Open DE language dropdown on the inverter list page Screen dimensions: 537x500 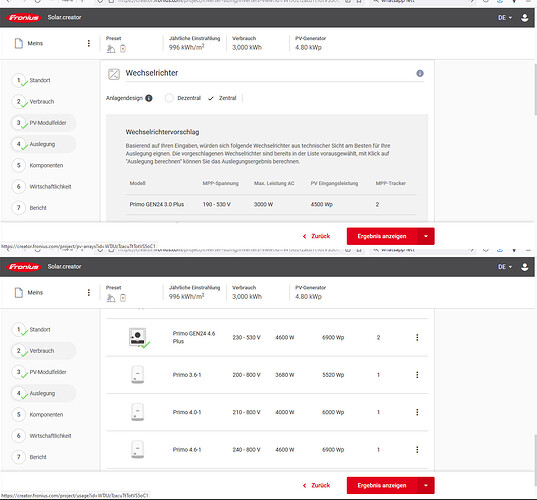point(505,267)
